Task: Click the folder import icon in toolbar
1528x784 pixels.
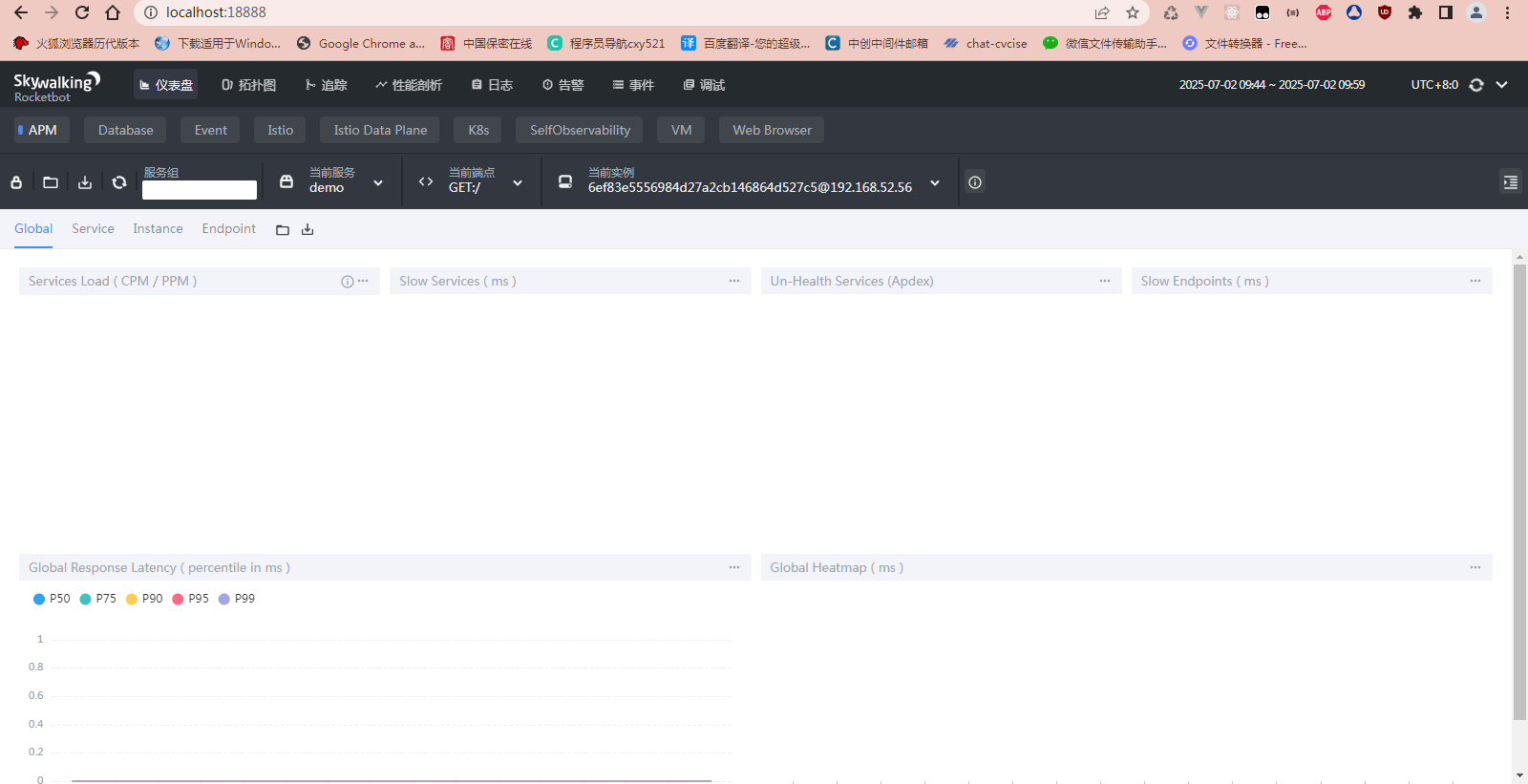Action: pyautogui.click(x=51, y=182)
